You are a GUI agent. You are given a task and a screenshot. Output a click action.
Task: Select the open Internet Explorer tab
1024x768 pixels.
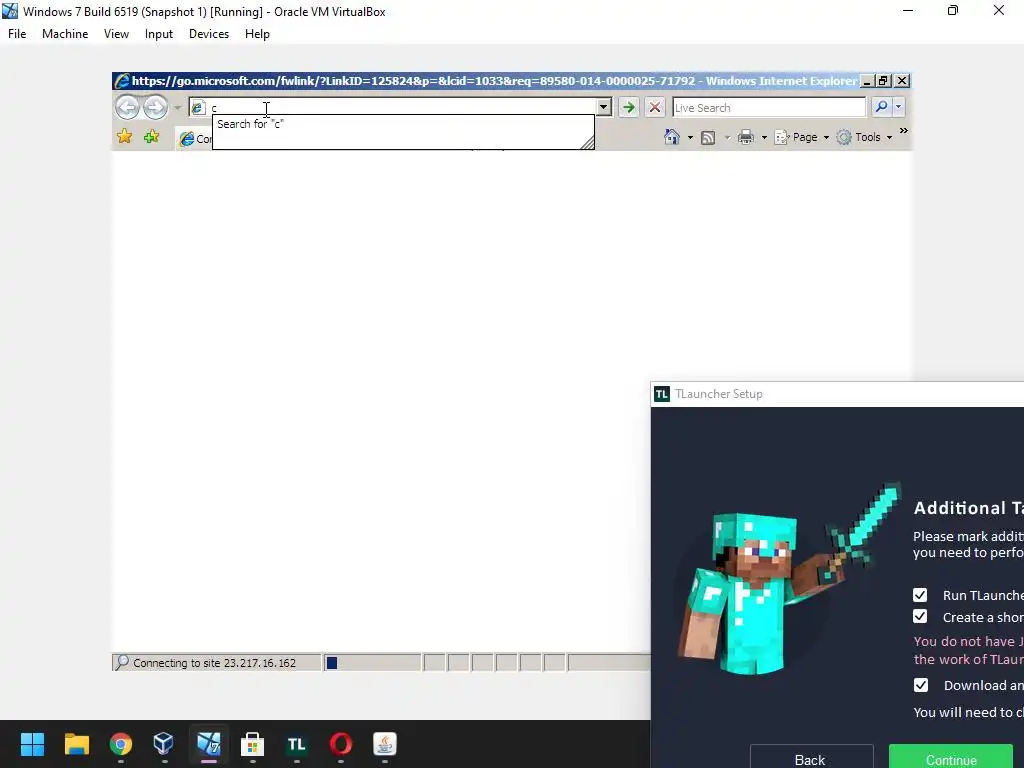tap(194, 138)
